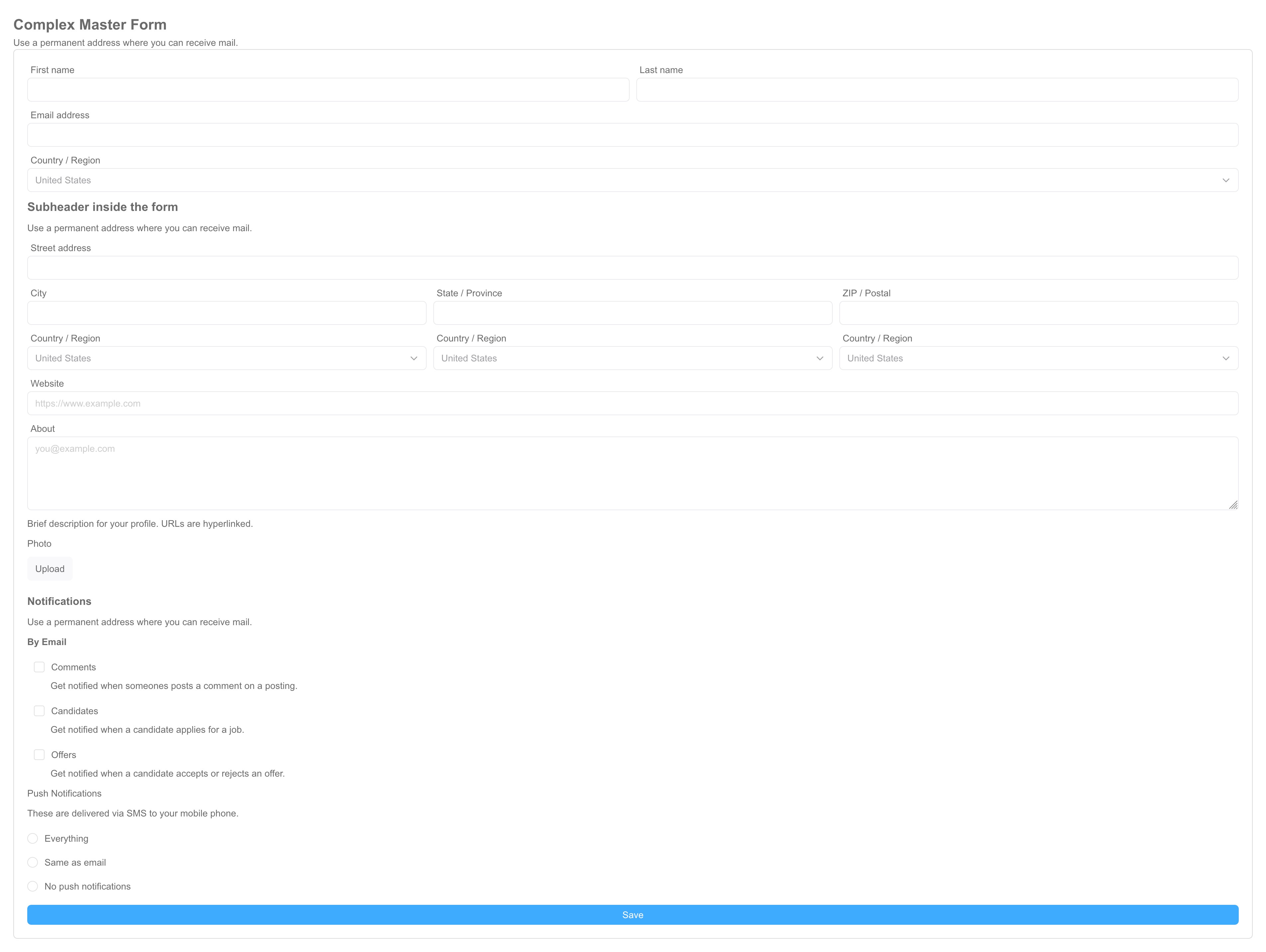Expand the Country dropdown below ZIP / Postal
Viewport: 1266px width, 952px height.
click(1038, 358)
